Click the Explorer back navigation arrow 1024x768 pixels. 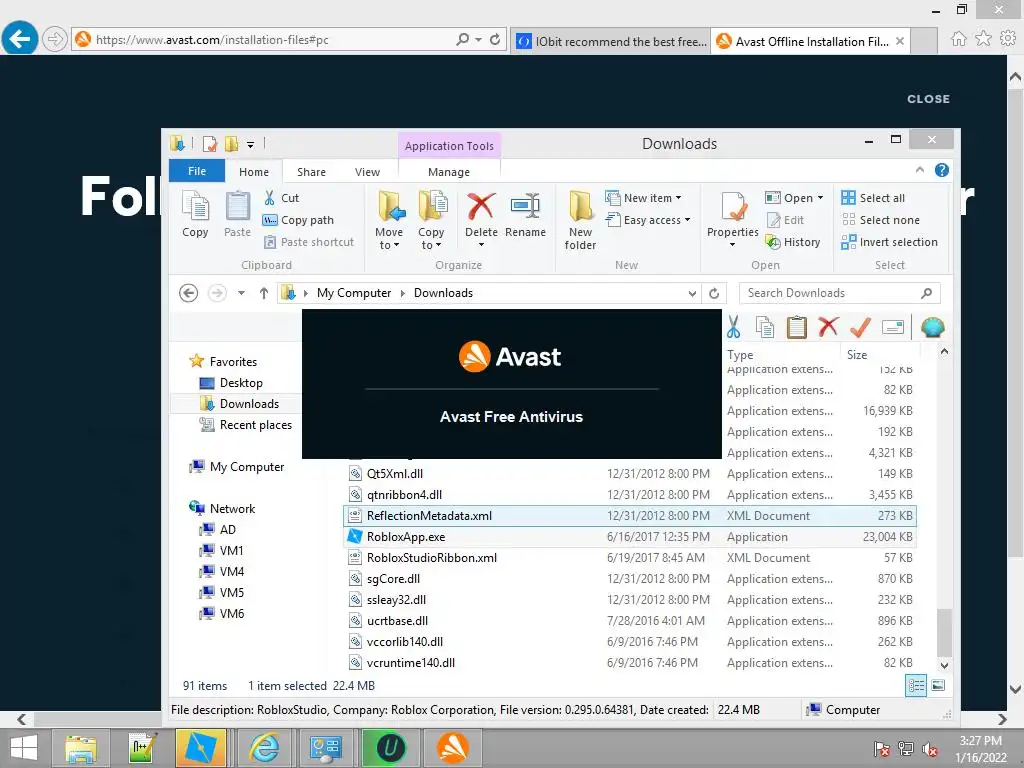189,293
